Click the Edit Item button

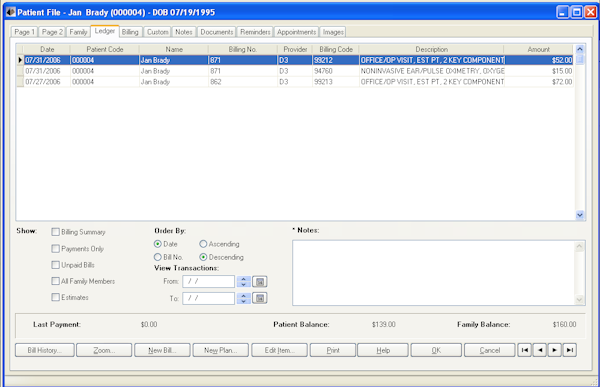(x=279, y=350)
